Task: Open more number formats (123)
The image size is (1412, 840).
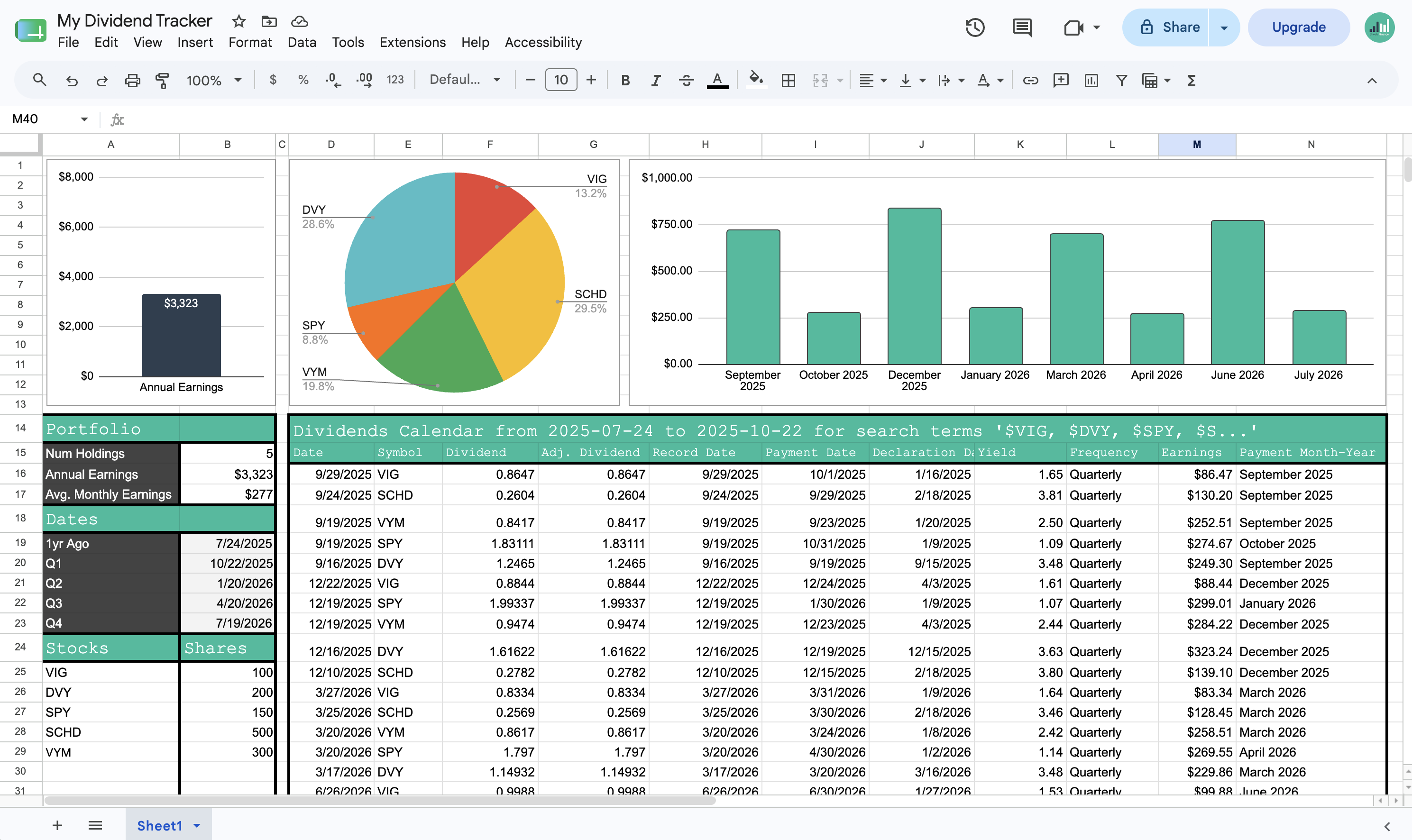Action: [x=395, y=80]
